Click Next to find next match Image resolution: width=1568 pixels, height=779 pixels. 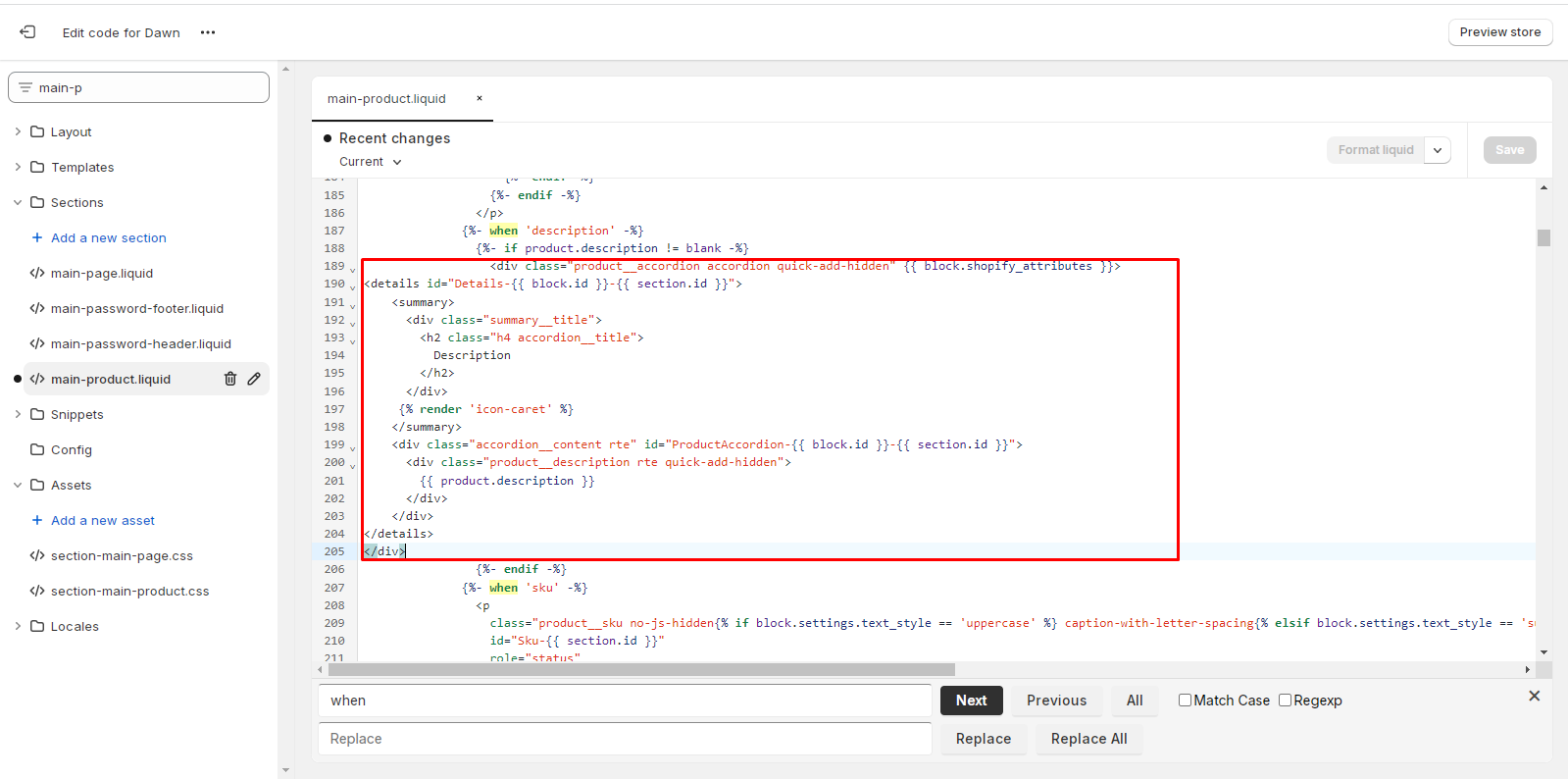click(x=972, y=701)
